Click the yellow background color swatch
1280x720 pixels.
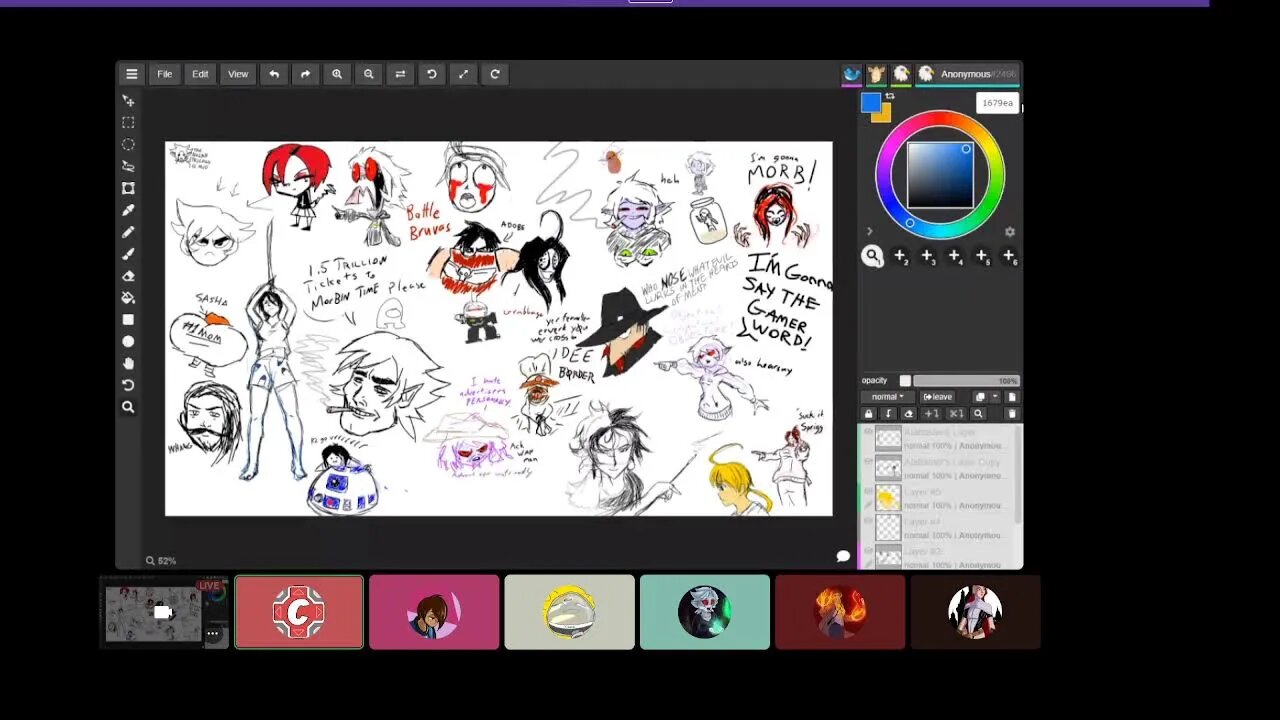pyautogui.click(x=884, y=115)
